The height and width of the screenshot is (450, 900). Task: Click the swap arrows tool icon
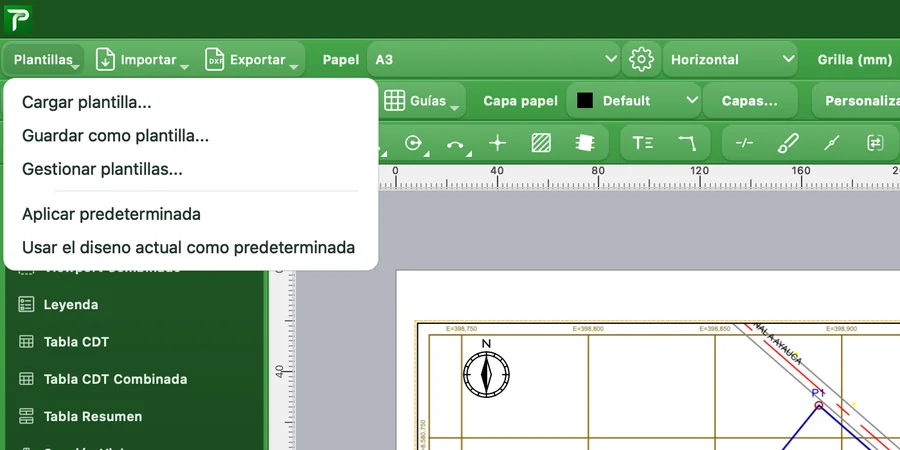click(875, 143)
